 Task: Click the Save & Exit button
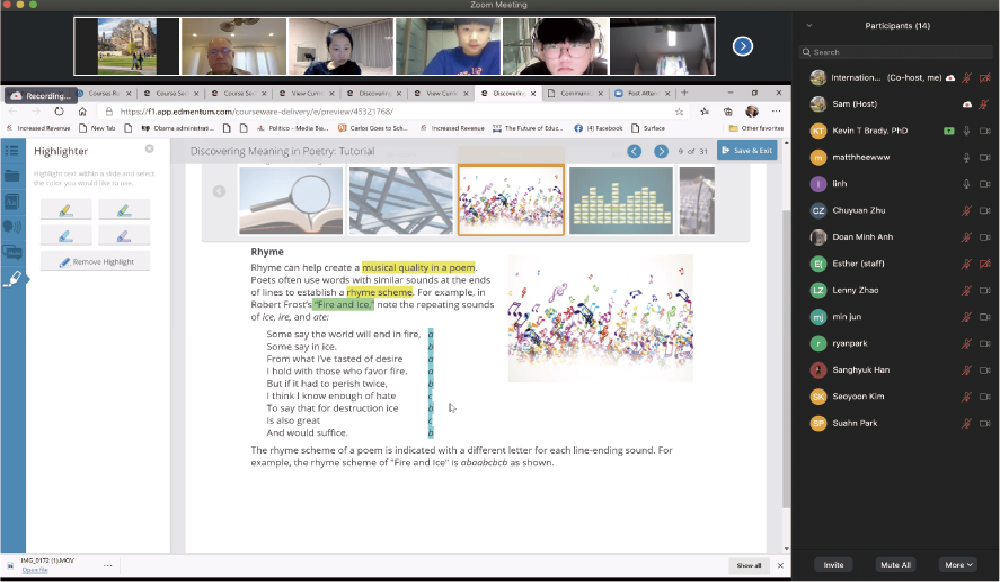click(x=746, y=151)
